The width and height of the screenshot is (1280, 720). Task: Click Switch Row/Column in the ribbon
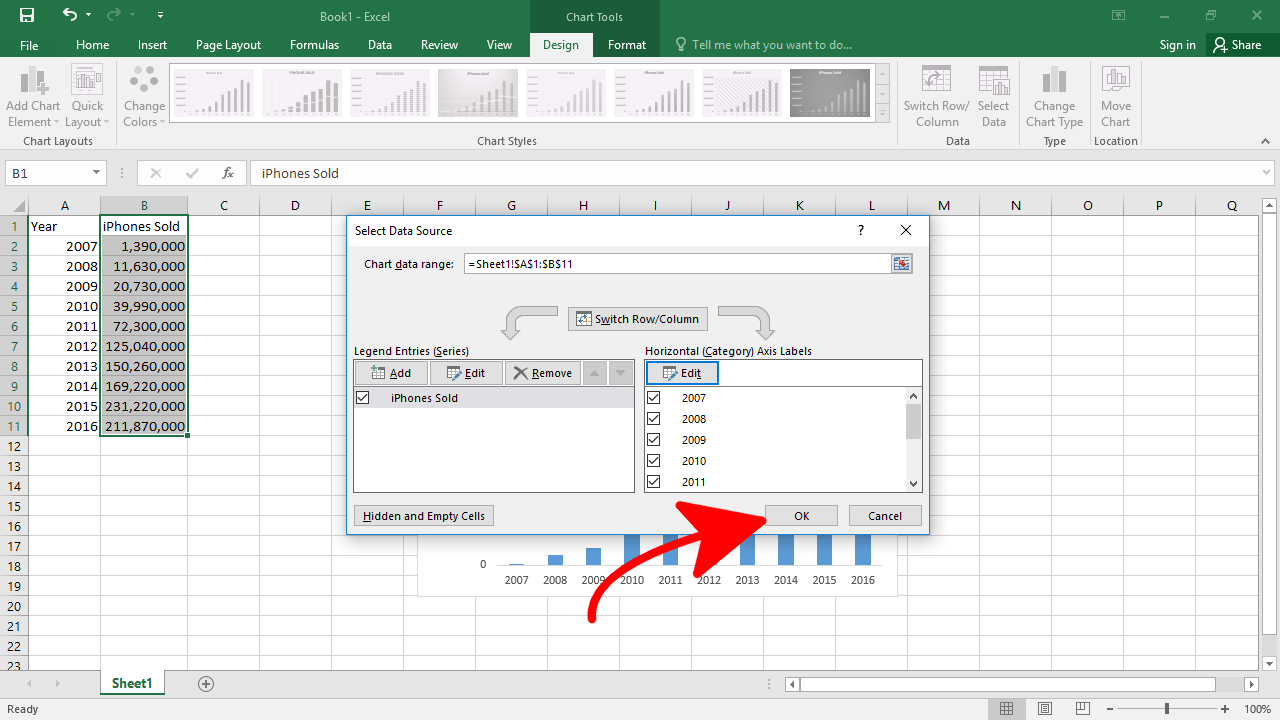(x=936, y=97)
